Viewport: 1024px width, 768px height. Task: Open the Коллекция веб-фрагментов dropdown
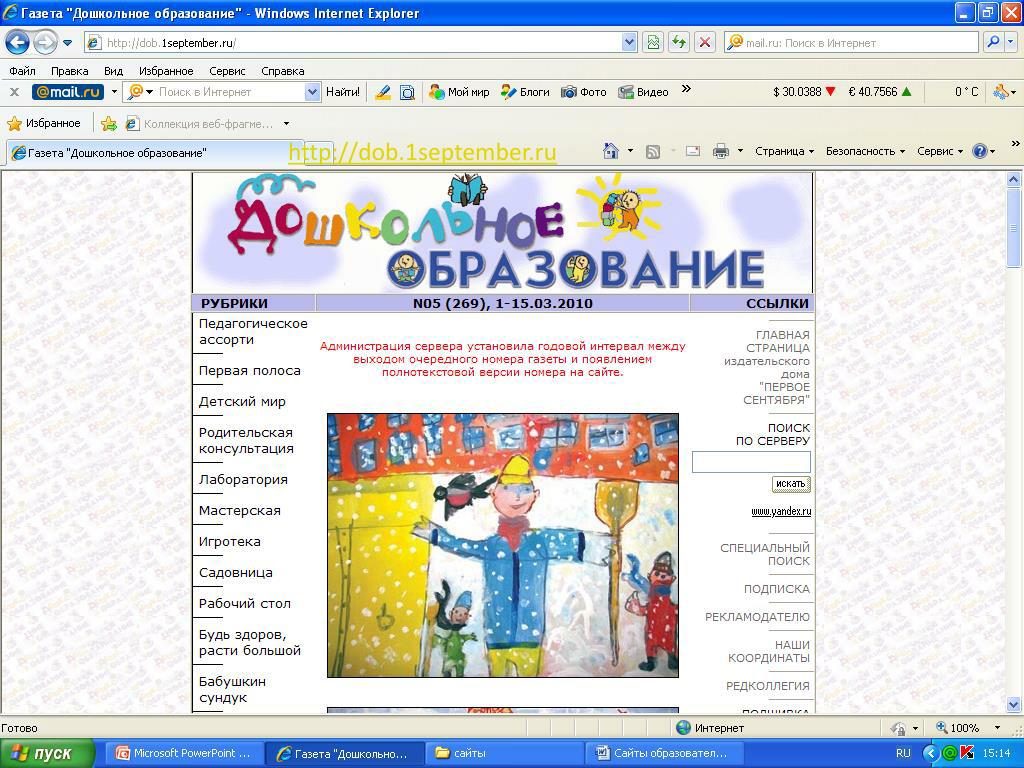coord(286,123)
